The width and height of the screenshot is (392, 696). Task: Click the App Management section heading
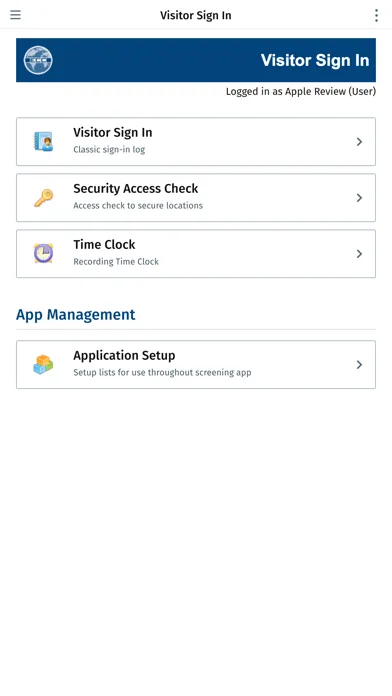(x=75, y=315)
